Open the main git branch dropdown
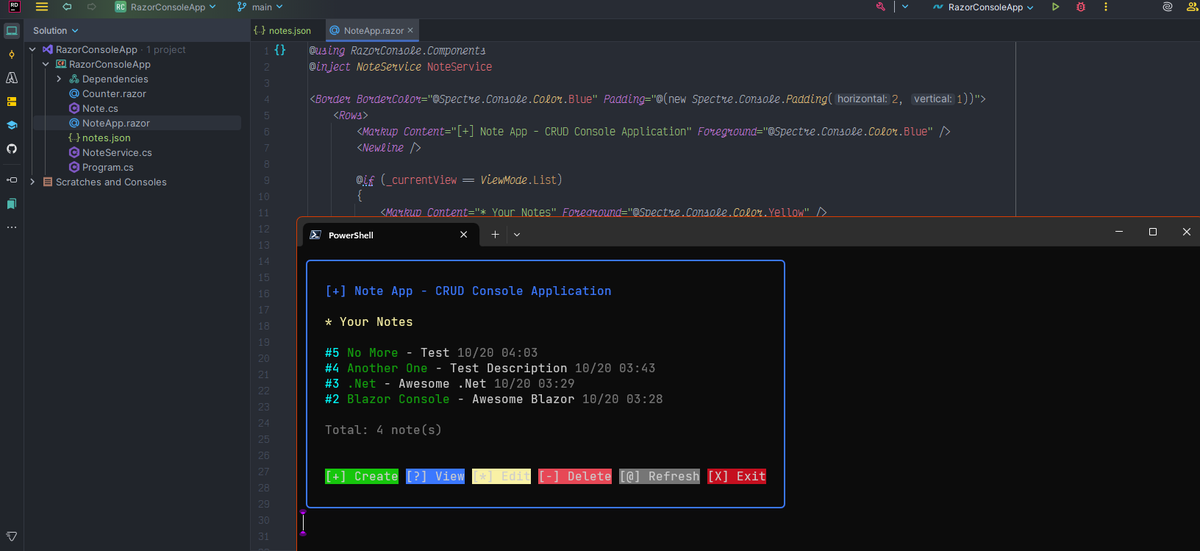The height and width of the screenshot is (551, 1200). [261, 7]
